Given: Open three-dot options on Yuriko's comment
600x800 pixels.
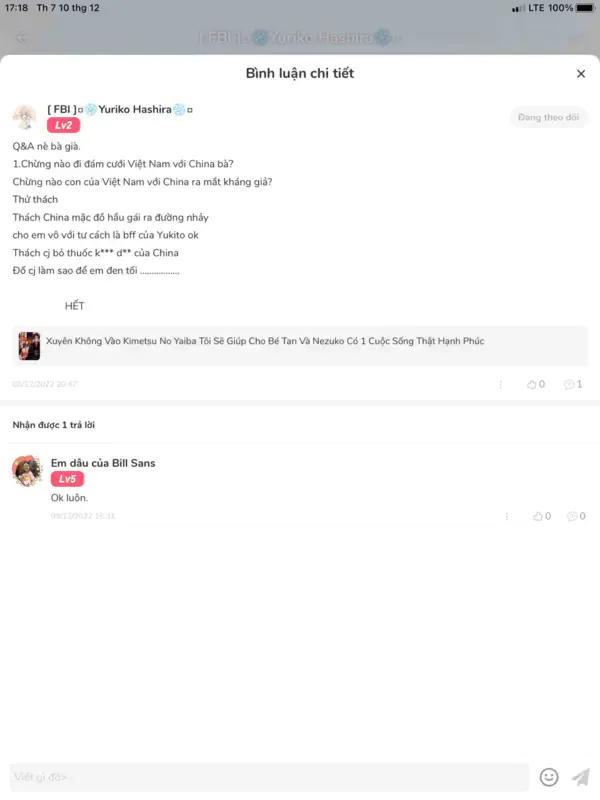Looking at the screenshot, I should click(501, 384).
